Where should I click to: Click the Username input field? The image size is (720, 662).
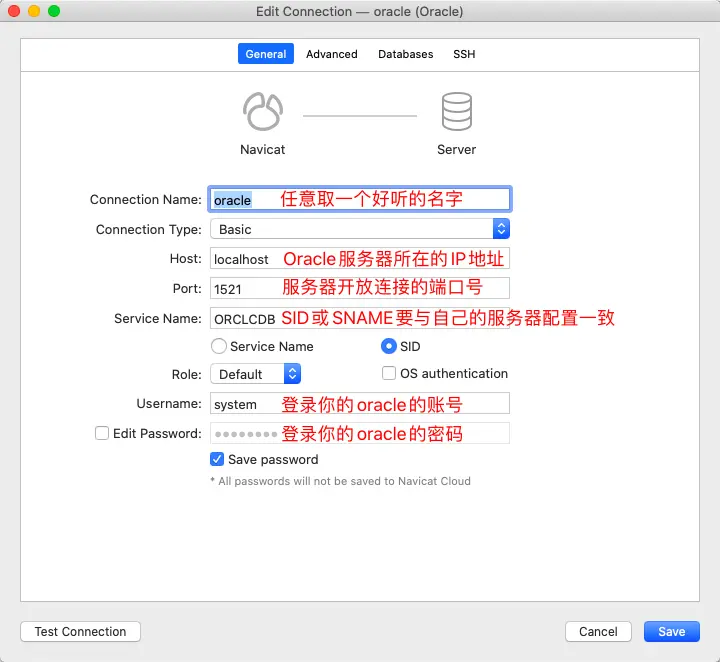click(360, 404)
